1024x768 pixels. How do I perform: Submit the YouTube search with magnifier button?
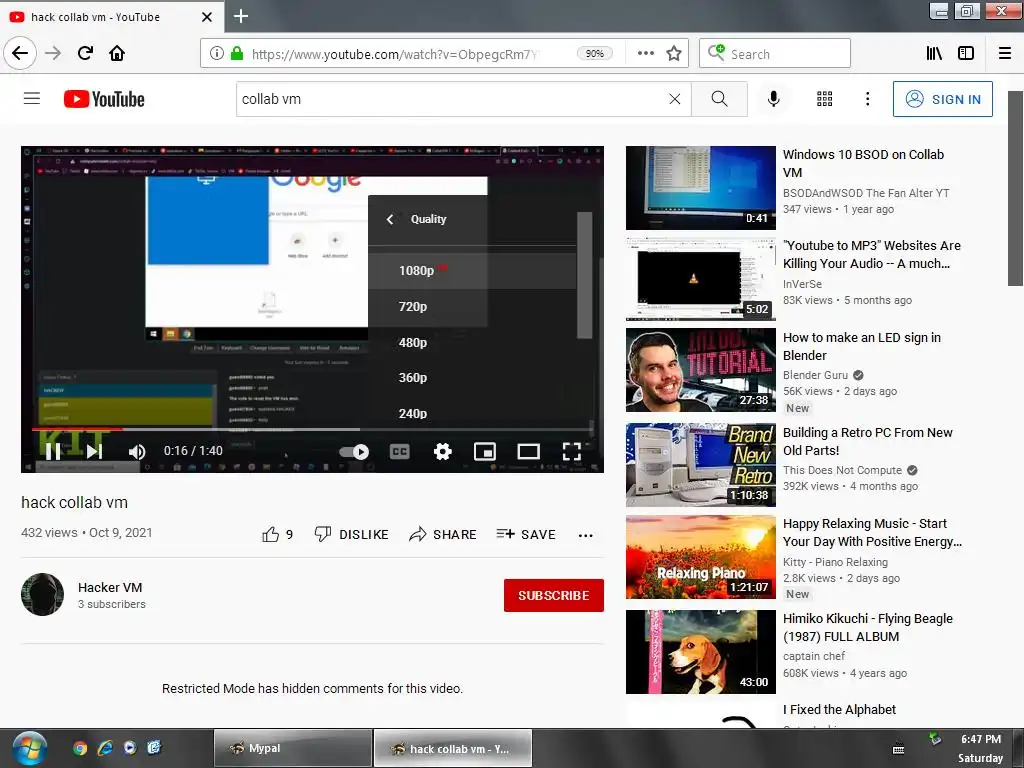tap(719, 99)
